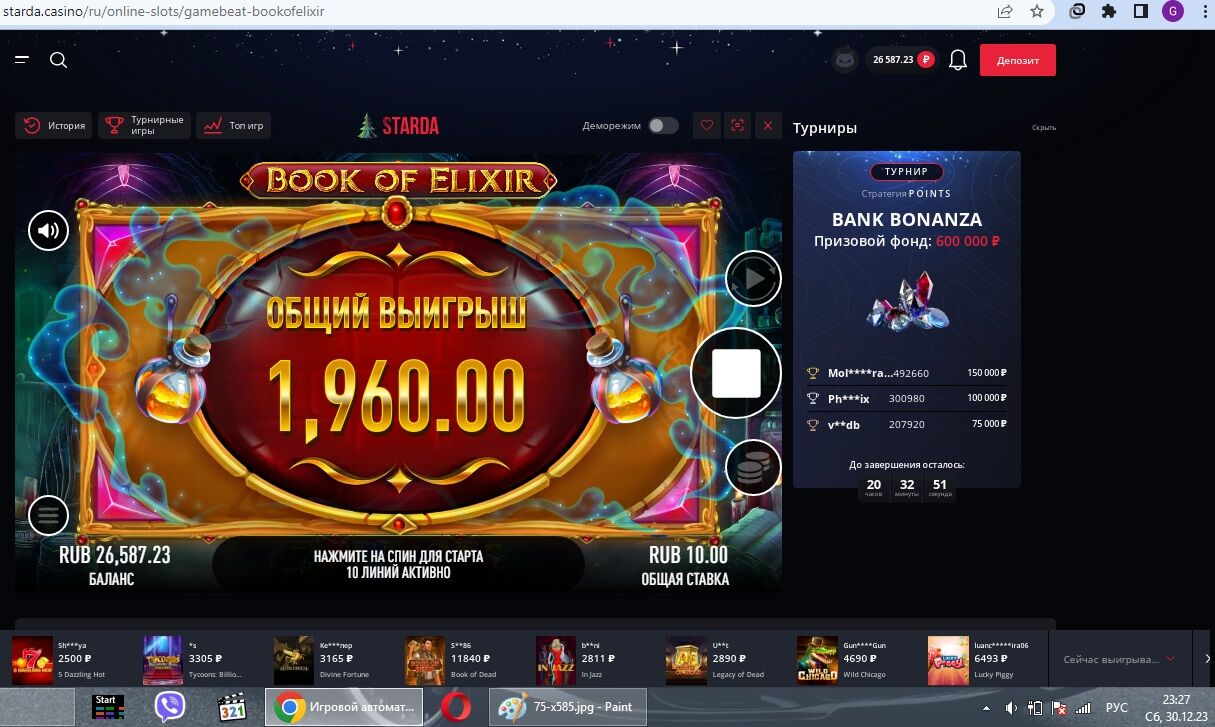
Task: Open bet settings coins icon
Action: [753, 467]
